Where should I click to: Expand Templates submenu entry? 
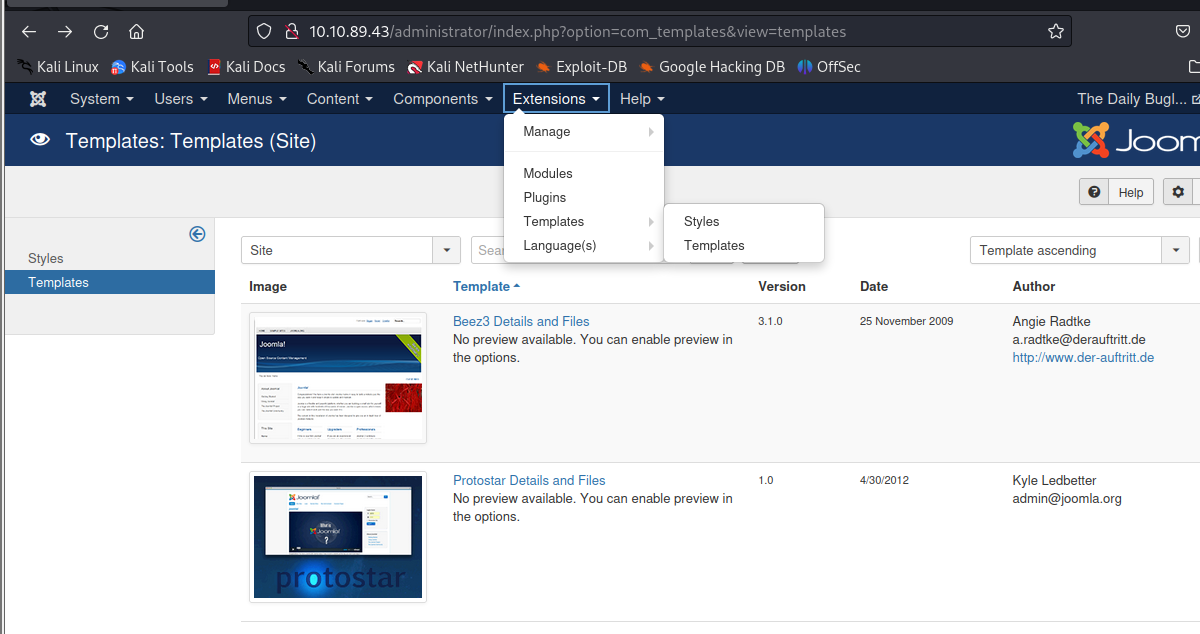(x=584, y=222)
